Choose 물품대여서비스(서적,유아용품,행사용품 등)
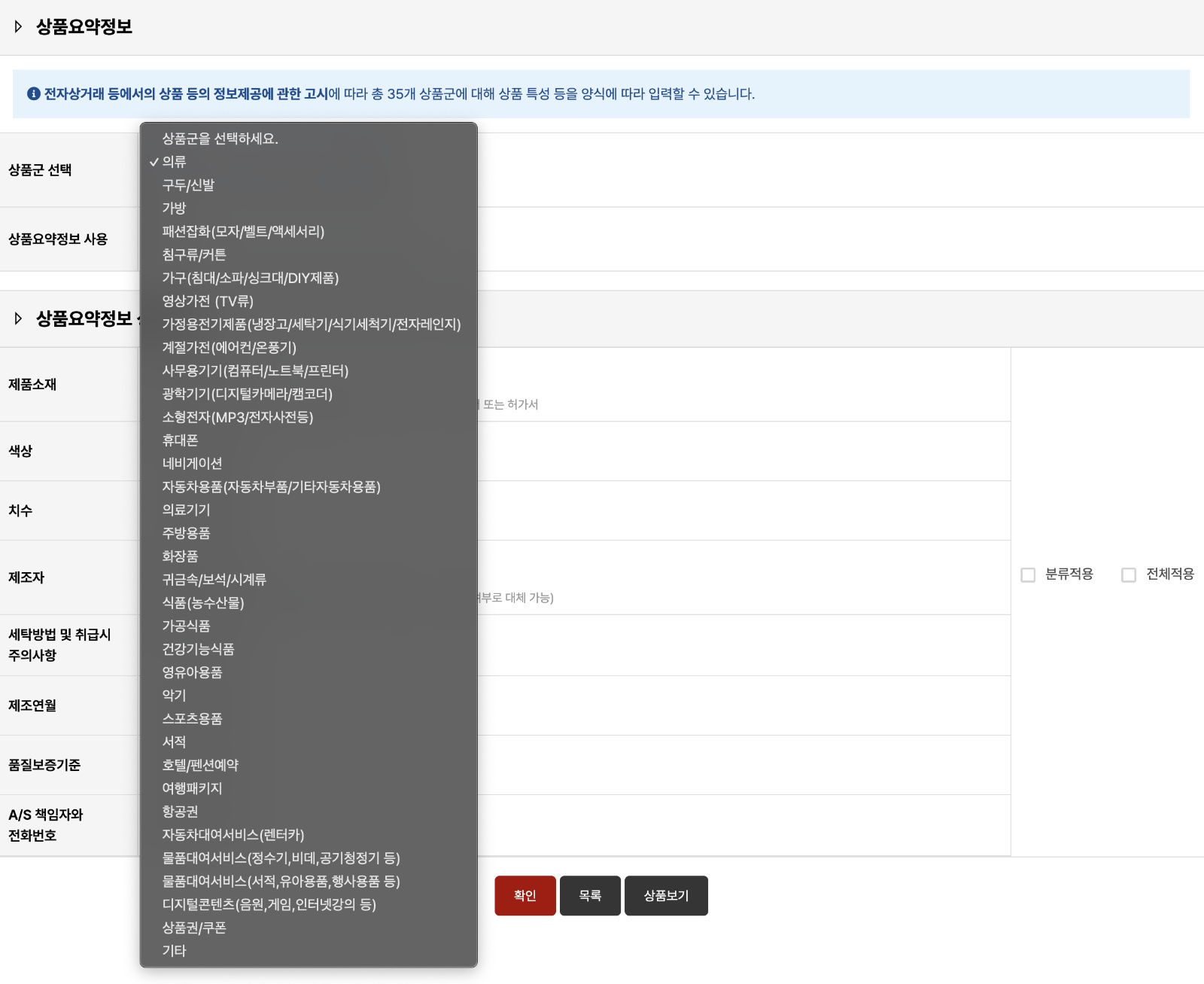1204x984 pixels. coord(309,882)
